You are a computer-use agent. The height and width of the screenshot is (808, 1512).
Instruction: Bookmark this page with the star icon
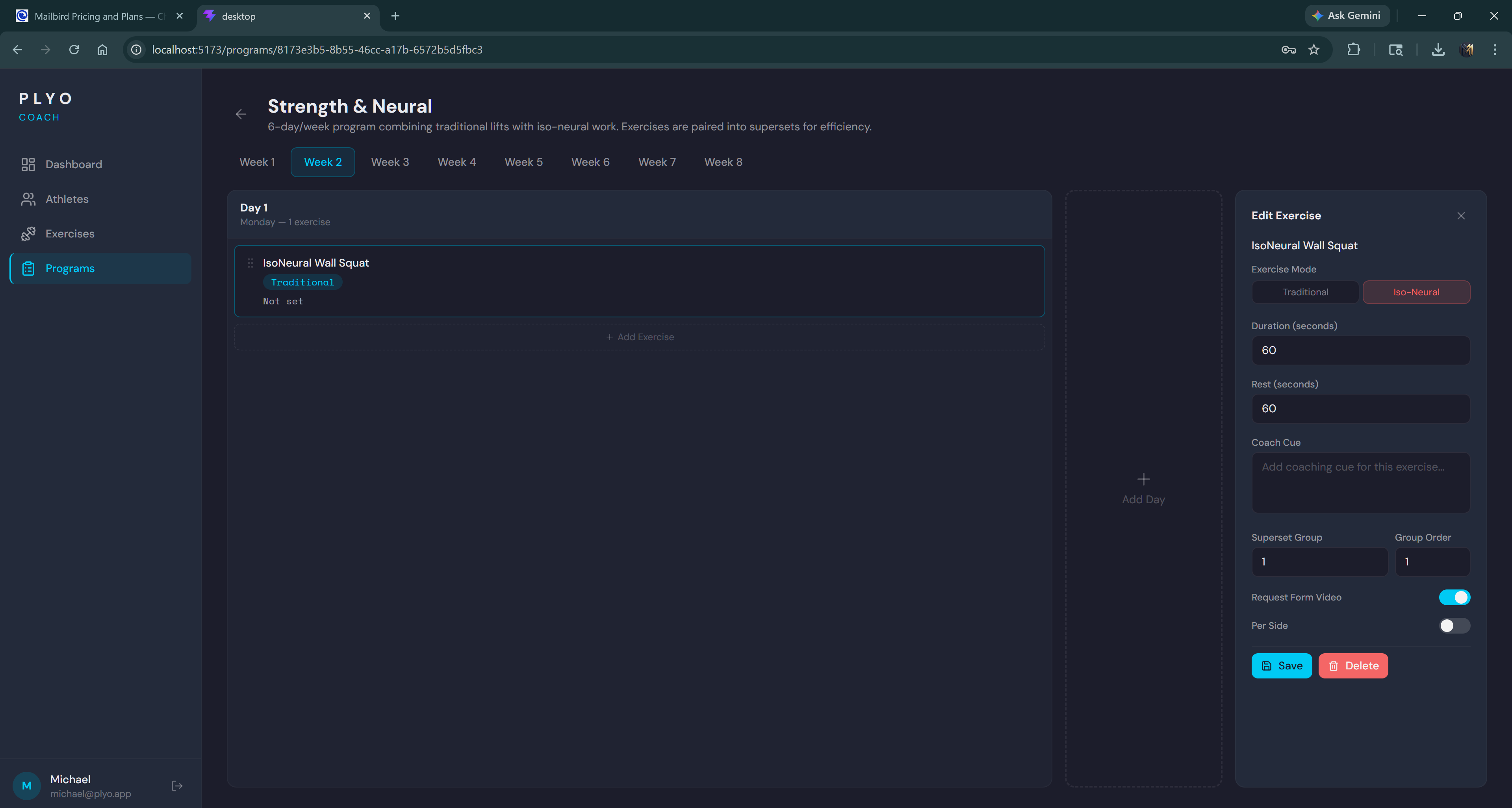click(x=1314, y=49)
